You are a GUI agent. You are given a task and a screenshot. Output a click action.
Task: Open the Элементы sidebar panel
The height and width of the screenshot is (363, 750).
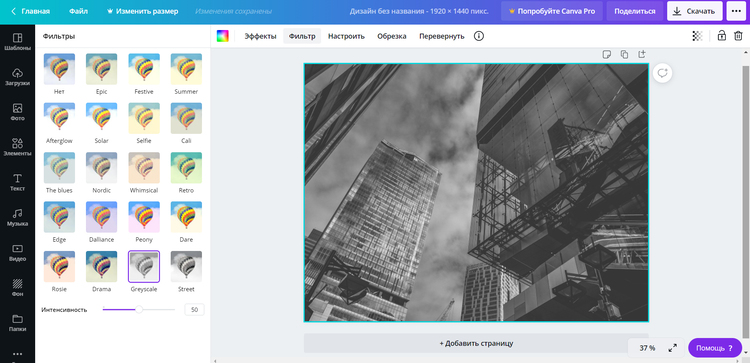(x=17, y=147)
